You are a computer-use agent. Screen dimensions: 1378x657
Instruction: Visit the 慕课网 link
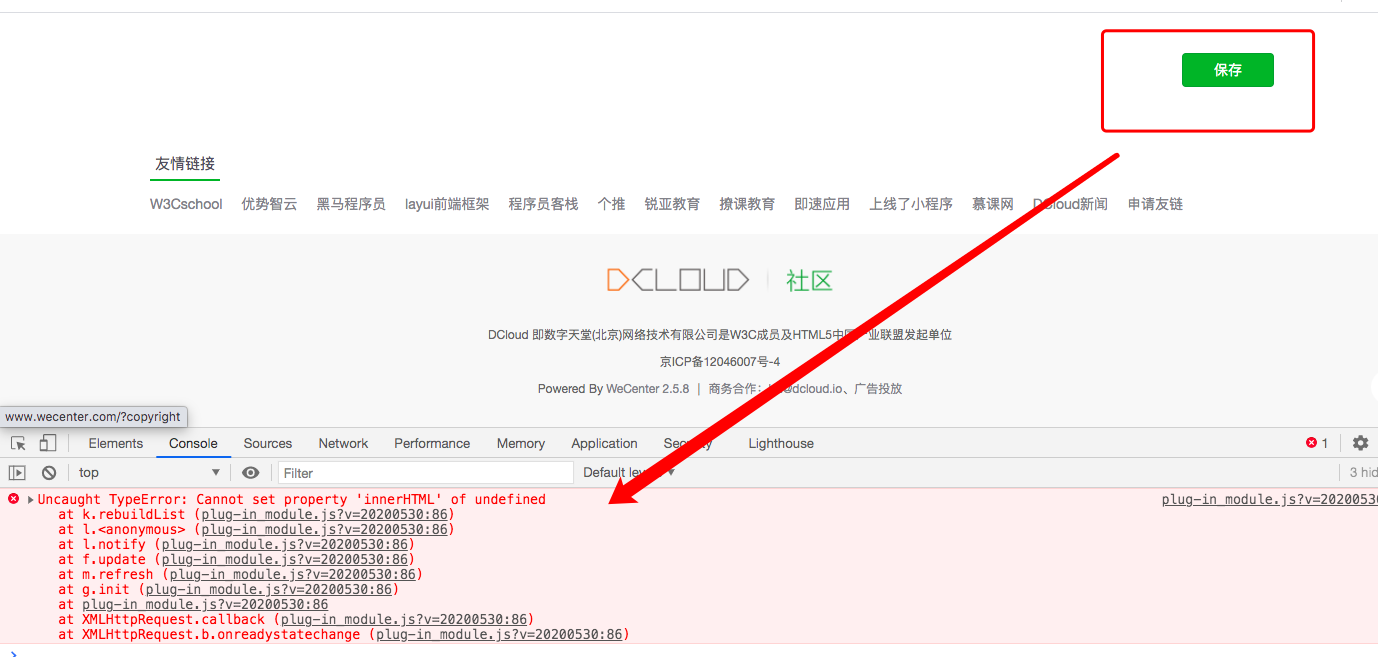(x=993, y=204)
